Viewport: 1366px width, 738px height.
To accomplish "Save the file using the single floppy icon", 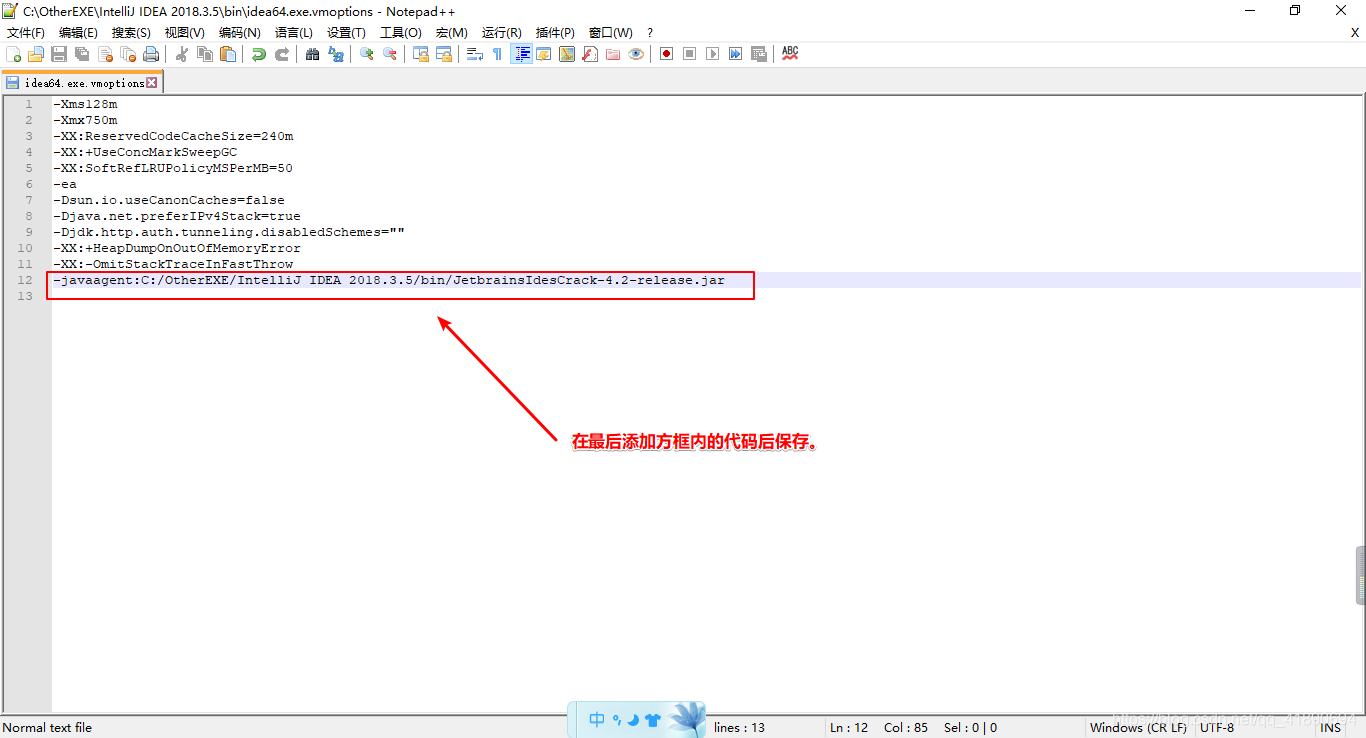I will click(59, 54).
